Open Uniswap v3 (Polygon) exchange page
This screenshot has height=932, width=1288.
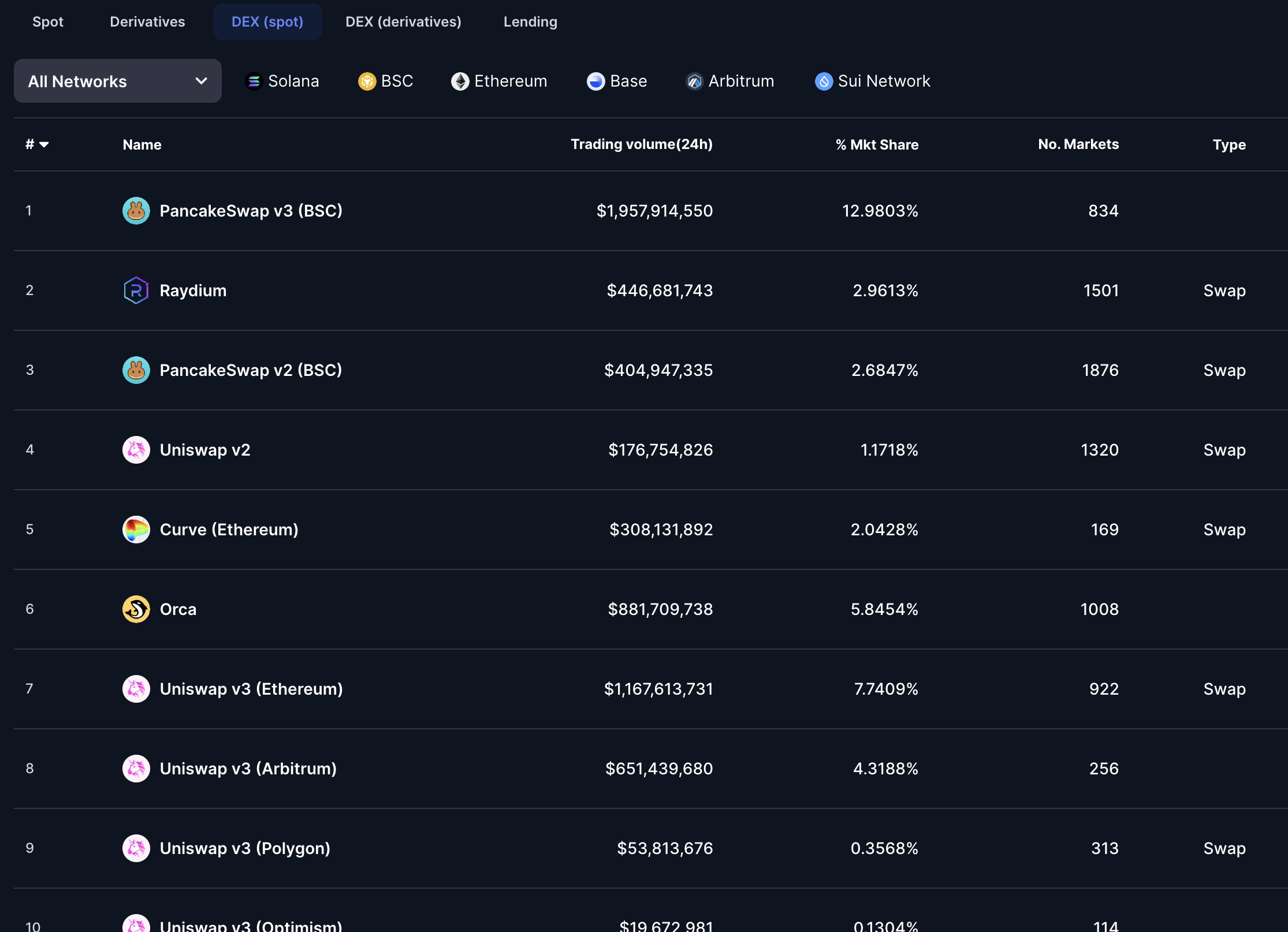245,848
